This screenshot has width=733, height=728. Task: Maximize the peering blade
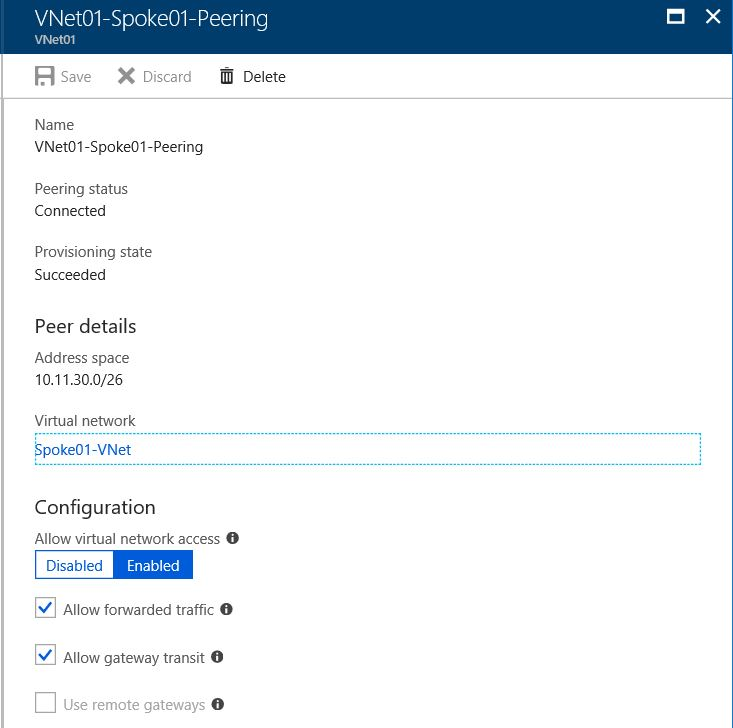675,16
